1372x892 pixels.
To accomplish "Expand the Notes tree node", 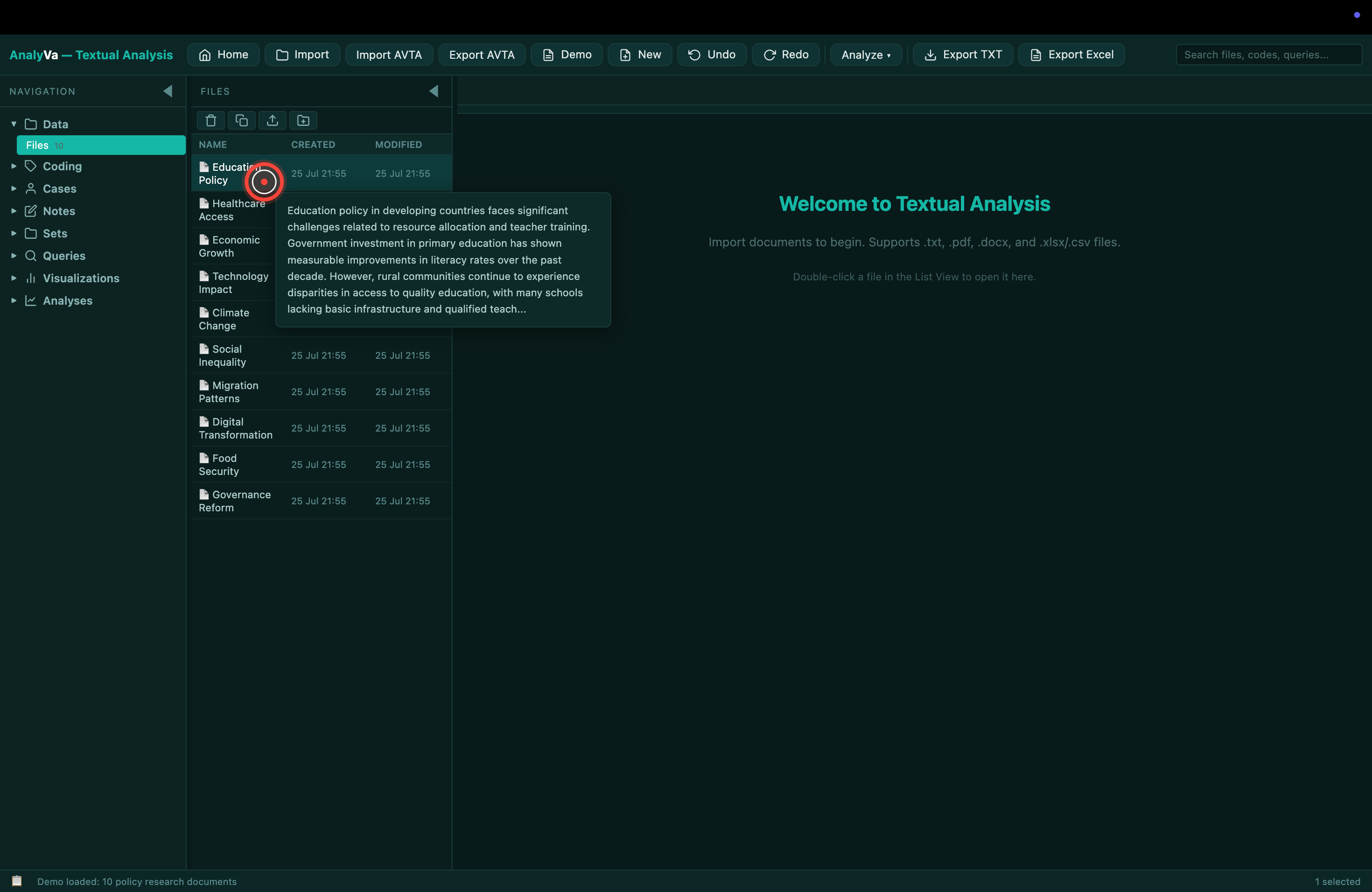I will pyautogui.click(x=14, y=211).
